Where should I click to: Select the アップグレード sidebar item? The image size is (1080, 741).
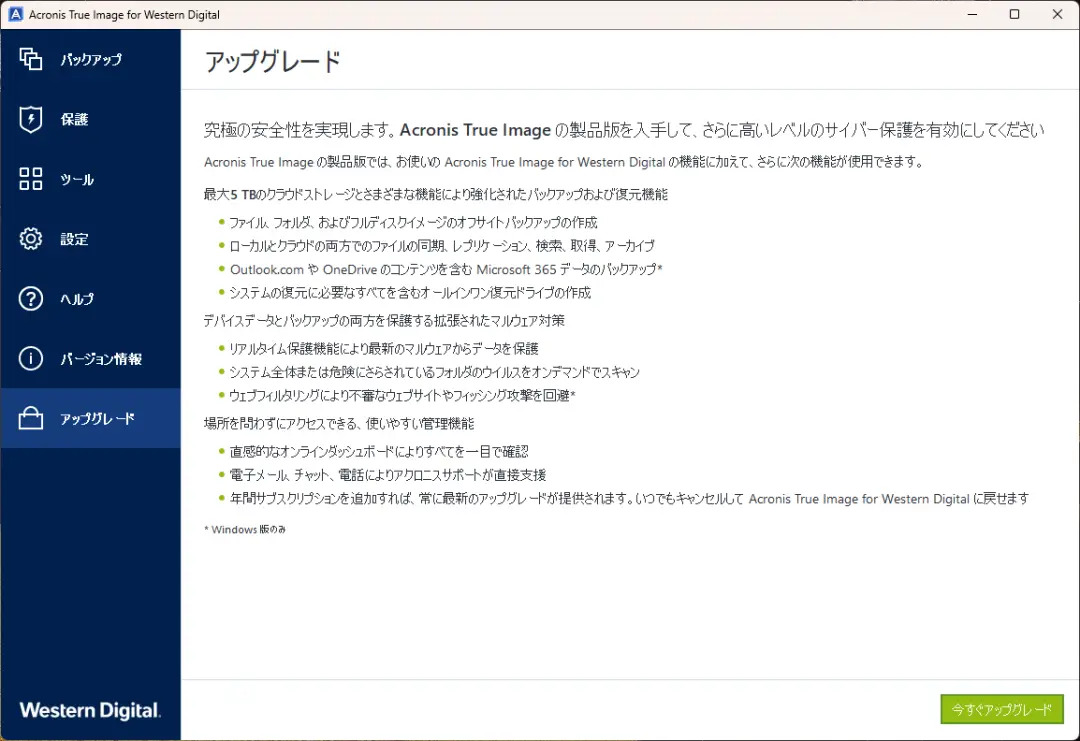pyautogui.click(x=90, y=418)
